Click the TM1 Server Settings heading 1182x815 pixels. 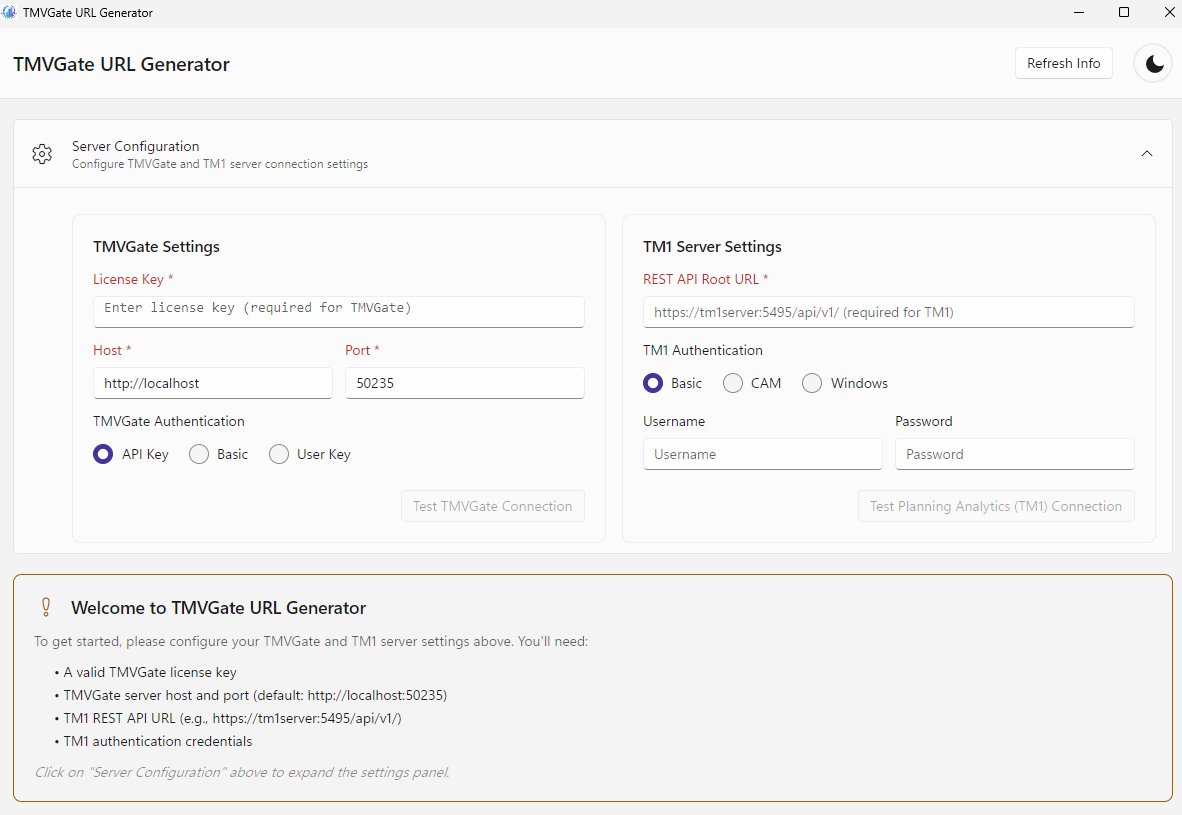(712, 247)
